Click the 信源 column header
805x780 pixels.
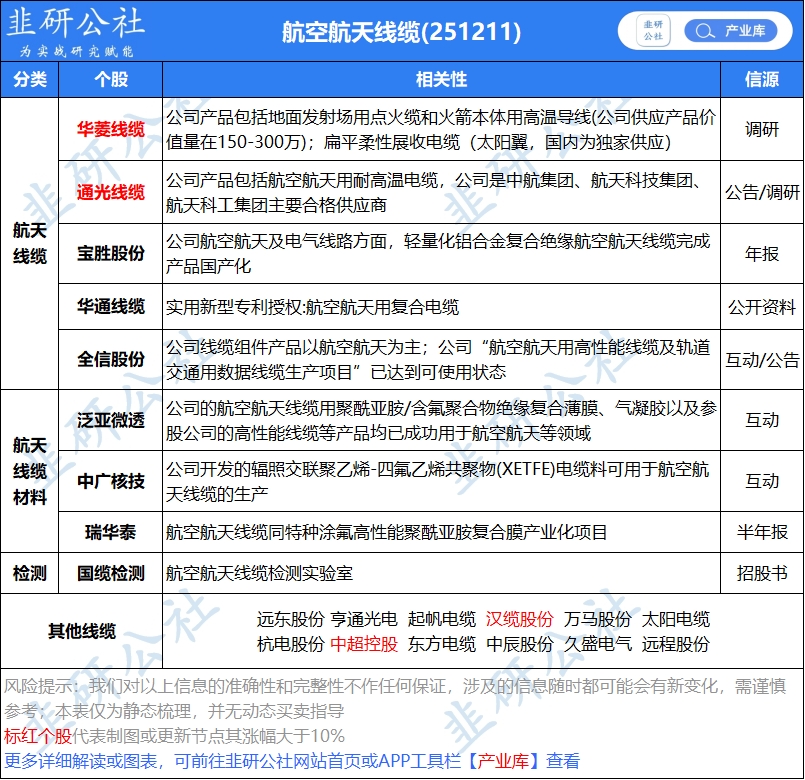click(x=762, y=79)
